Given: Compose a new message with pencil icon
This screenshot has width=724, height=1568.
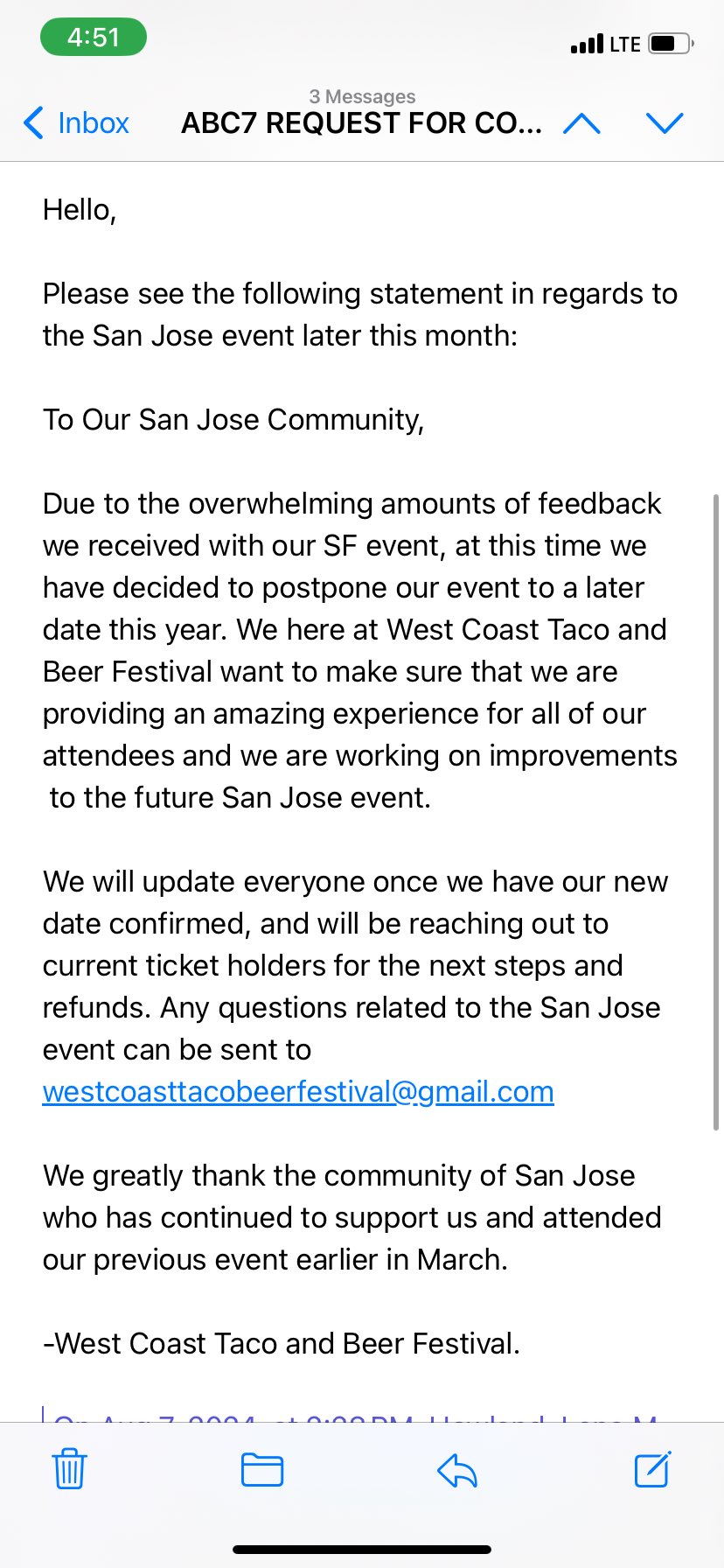Looking at the screenshot, I should click(x=652, y=1469).
